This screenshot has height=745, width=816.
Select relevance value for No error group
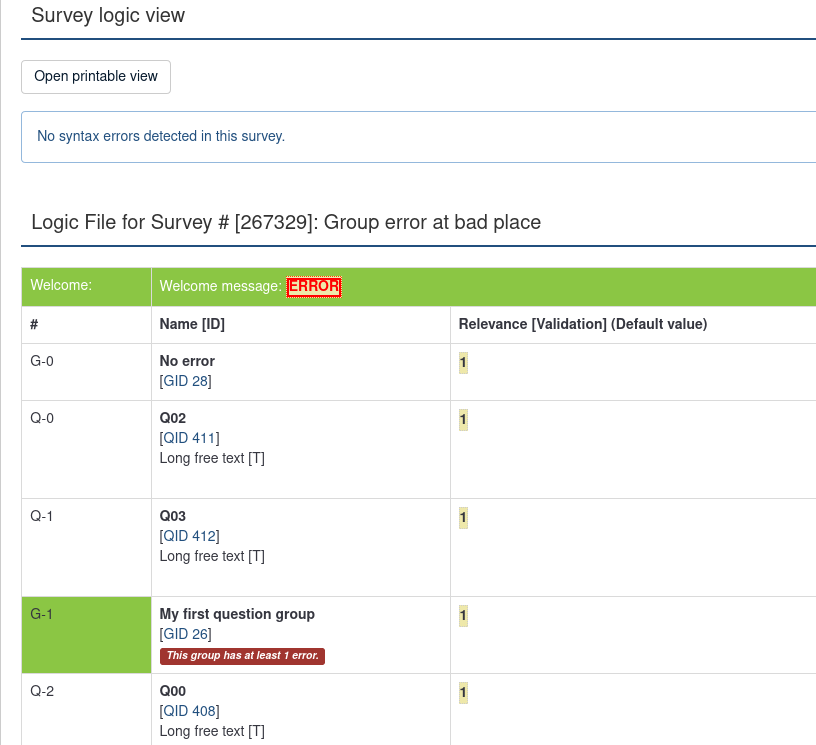pyautogui.click(x=463, y=363)
